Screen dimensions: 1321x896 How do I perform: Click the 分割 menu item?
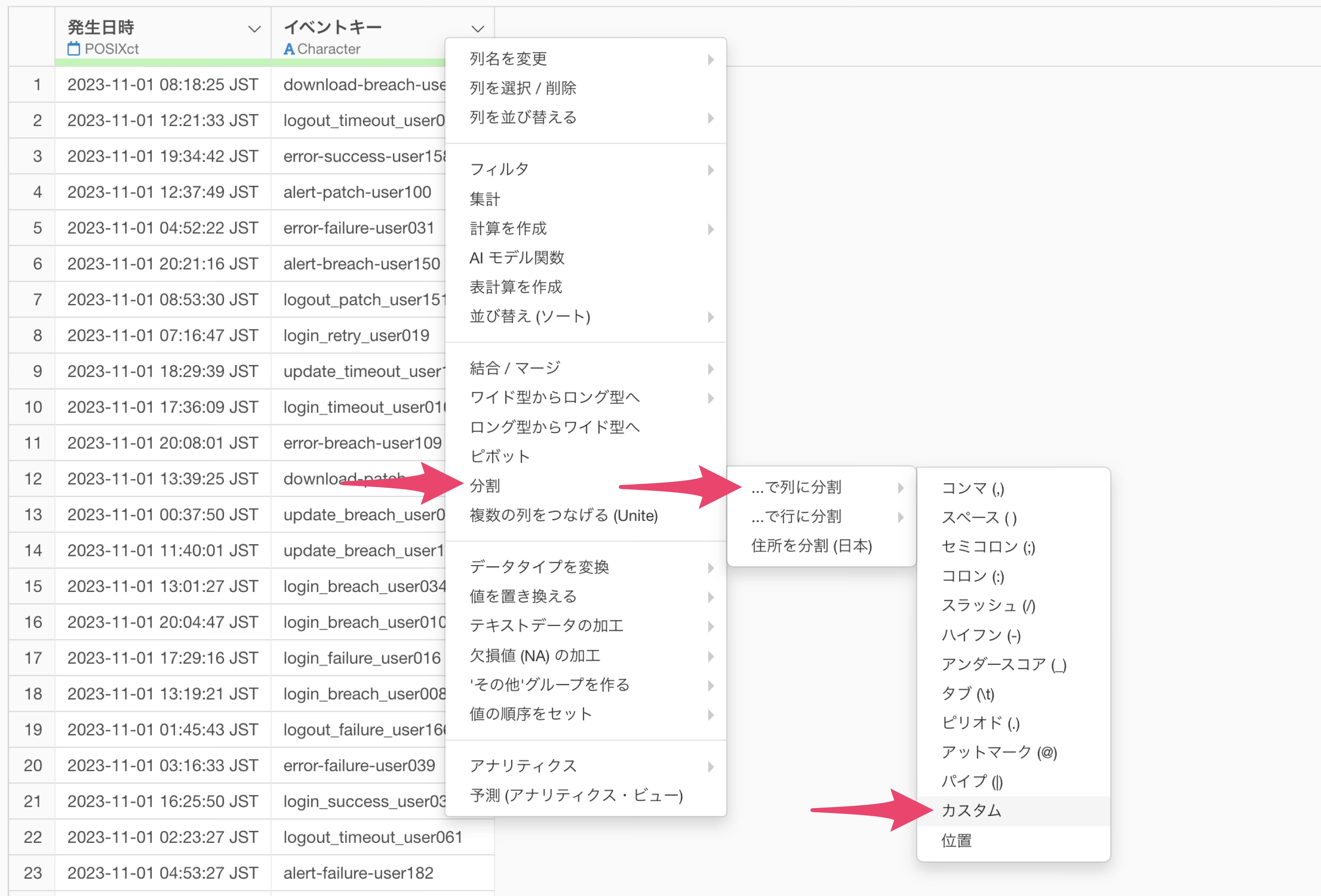pos(485,486)
